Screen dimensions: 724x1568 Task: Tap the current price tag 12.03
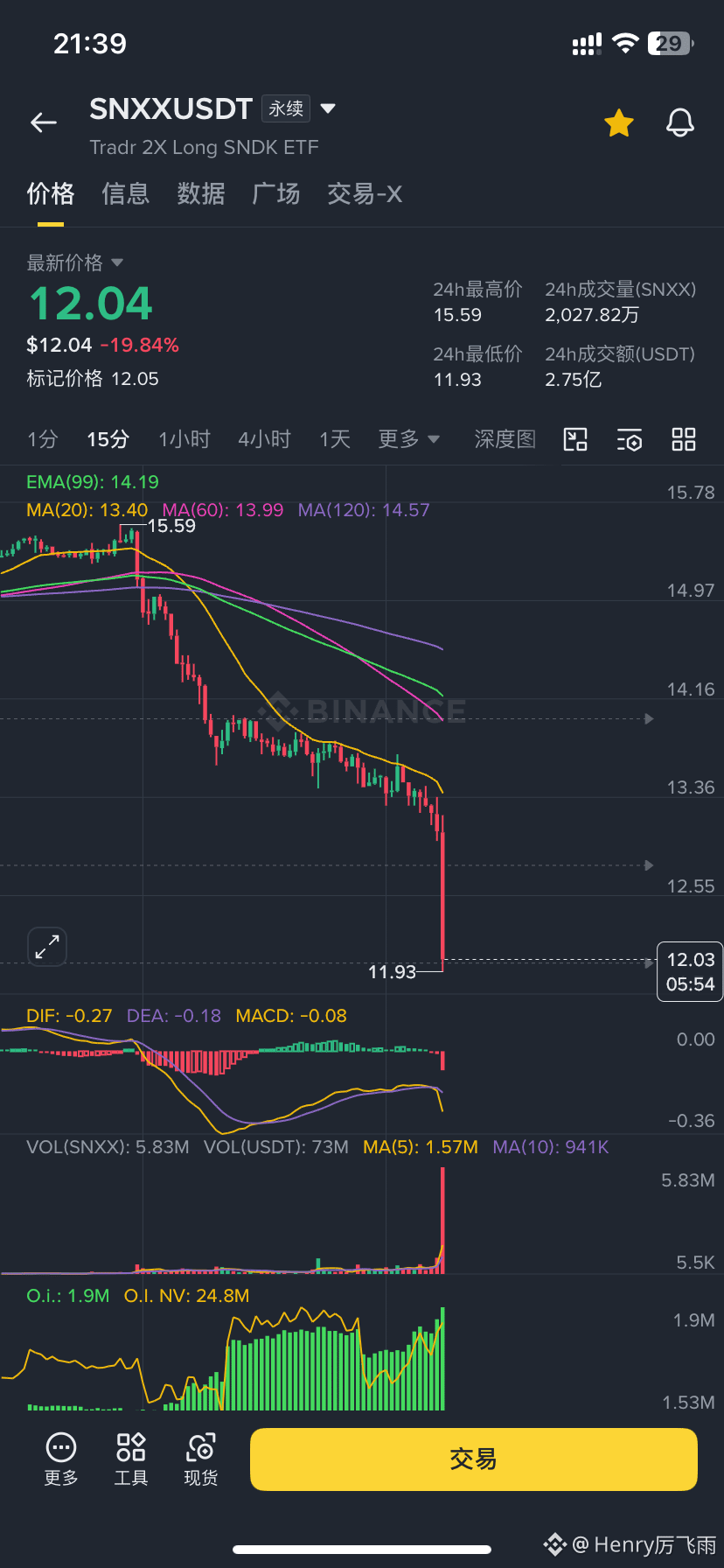[x=690, y=971]
